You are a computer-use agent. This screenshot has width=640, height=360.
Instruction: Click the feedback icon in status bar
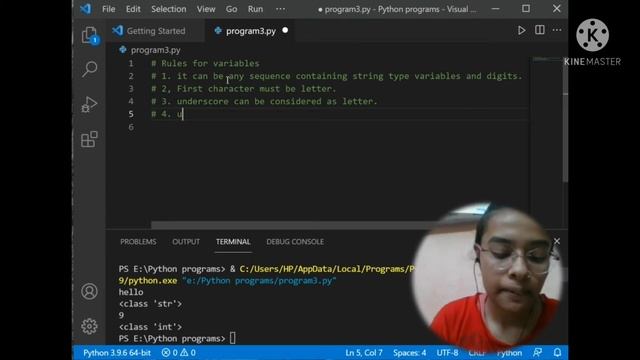tap(538, 352)
